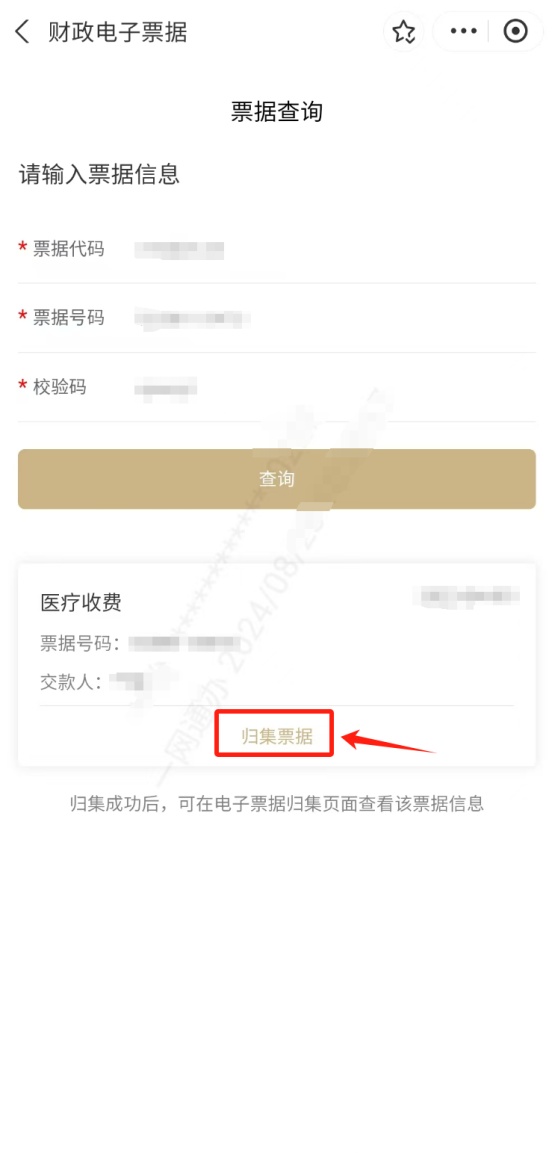Tap the blurred date on receipt card
555x1153 pixels.
click(466, 595)
